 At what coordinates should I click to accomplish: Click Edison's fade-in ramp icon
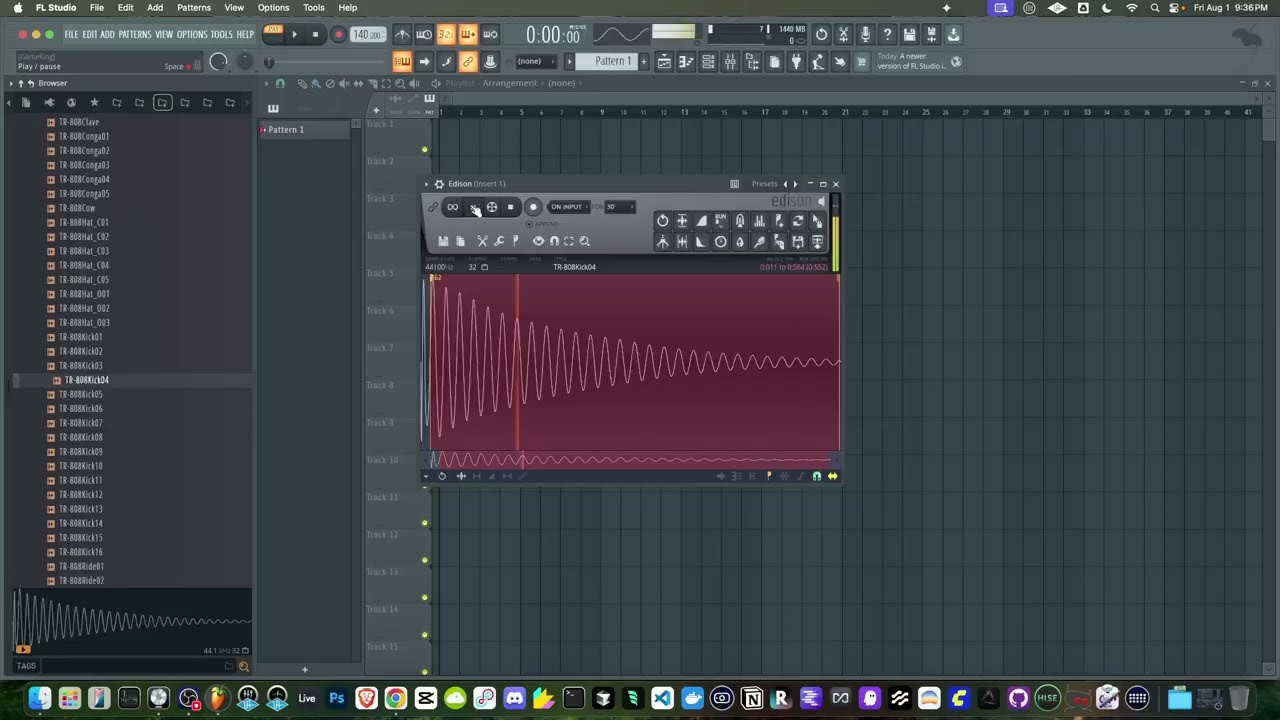[x=701, y=220]
